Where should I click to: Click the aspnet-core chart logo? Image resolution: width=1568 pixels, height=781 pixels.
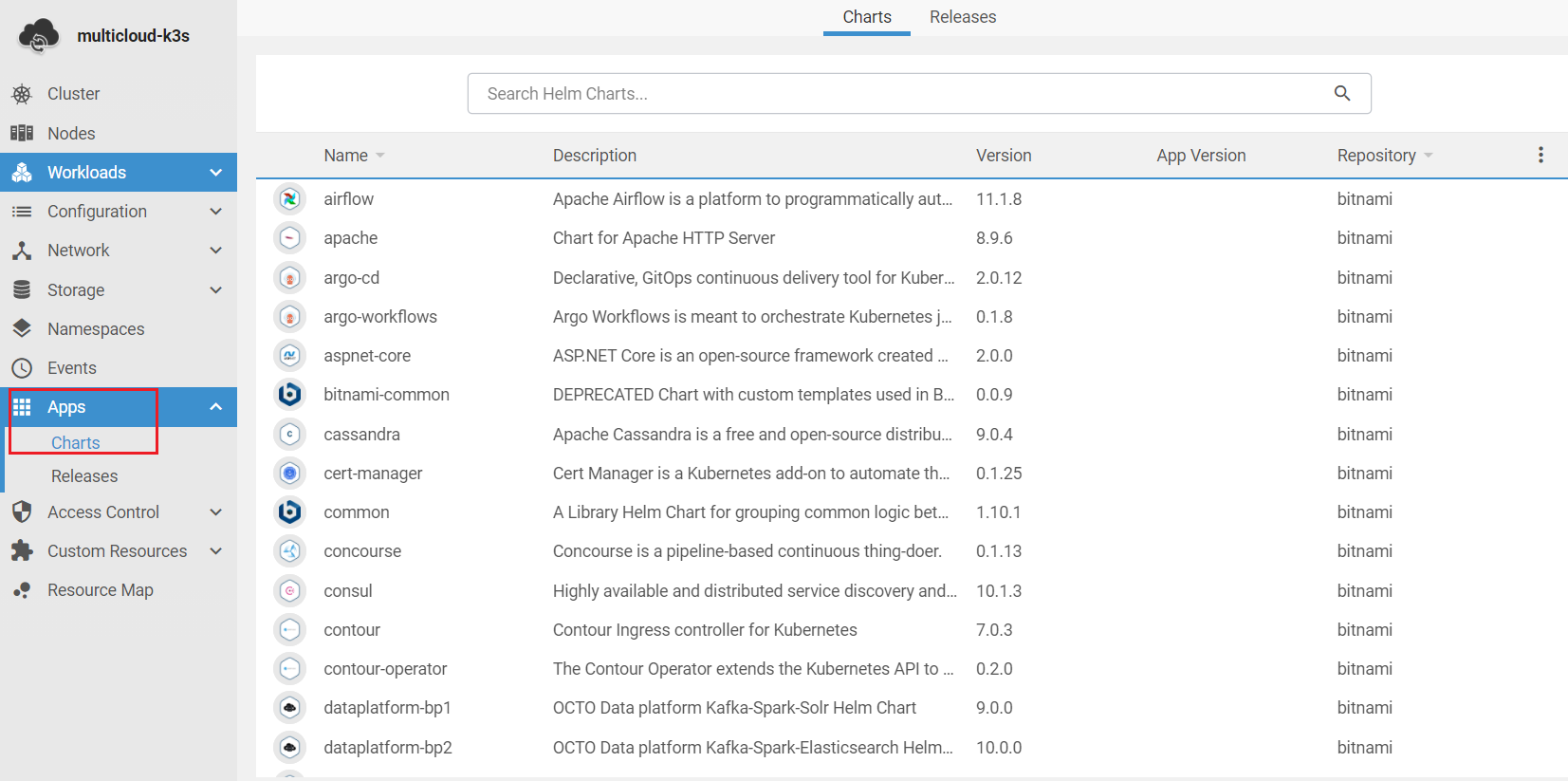click(x=290, y=355)
